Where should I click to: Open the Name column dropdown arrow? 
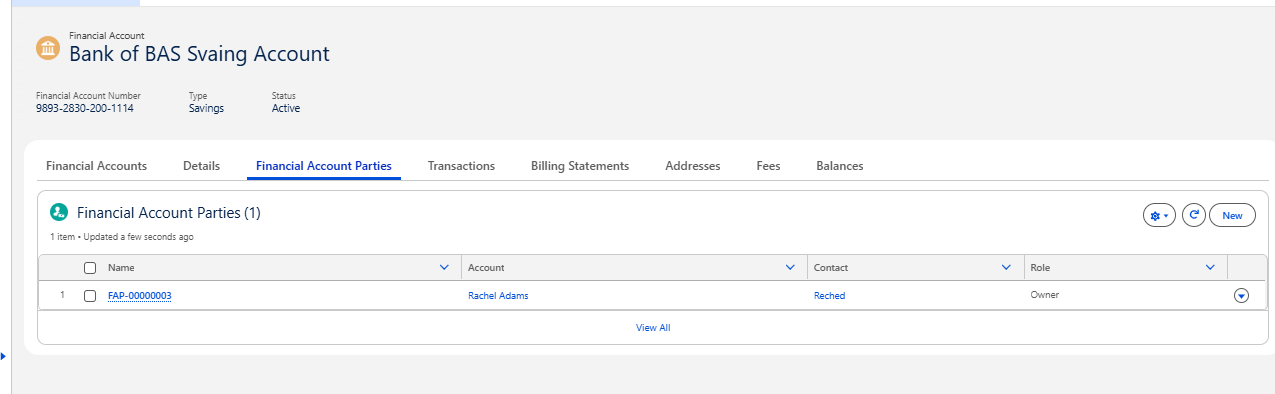445,268
